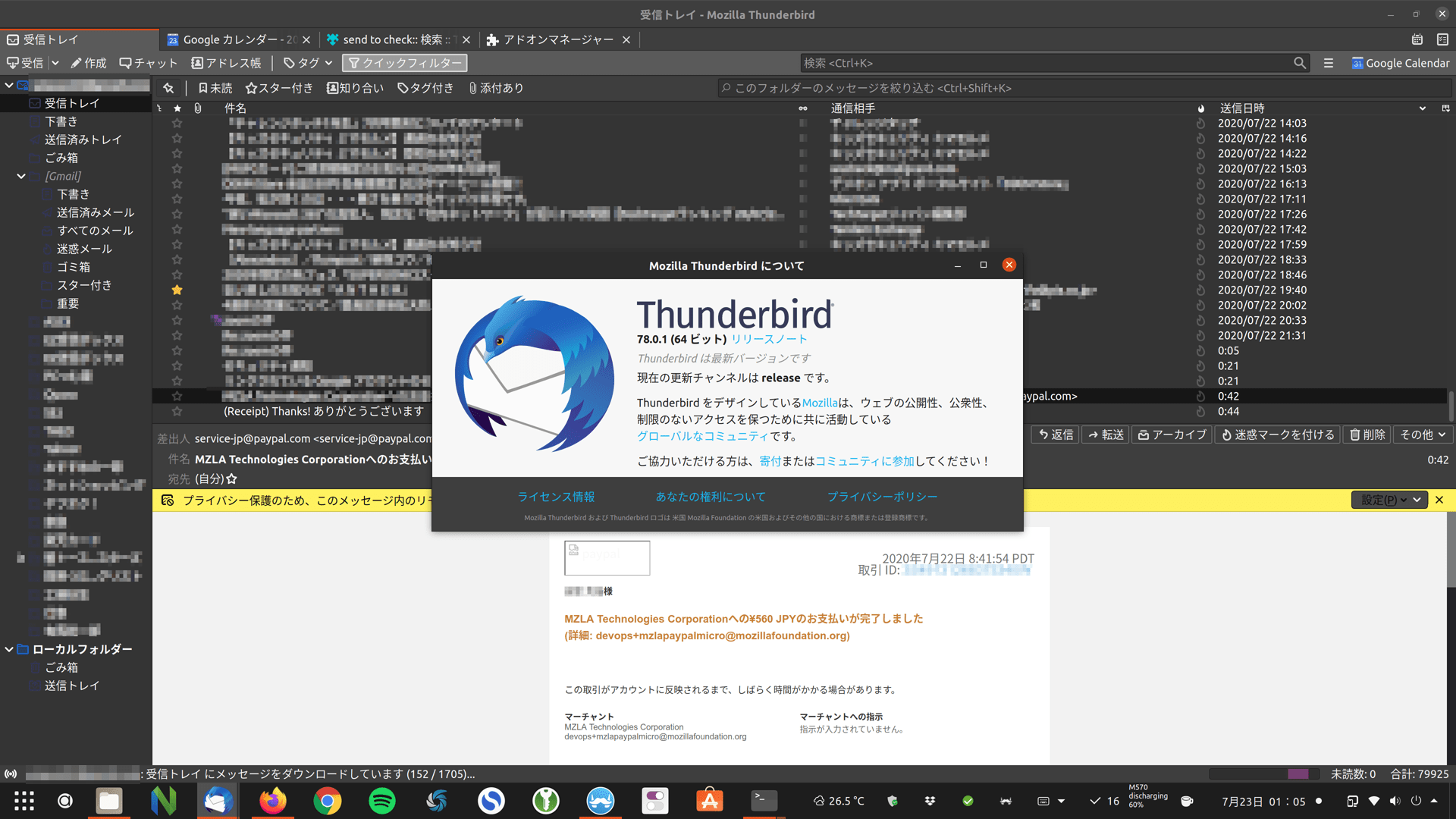Open the アドレス帳 address book
This screenshot has width=1456, height=819.
(227, 63)
